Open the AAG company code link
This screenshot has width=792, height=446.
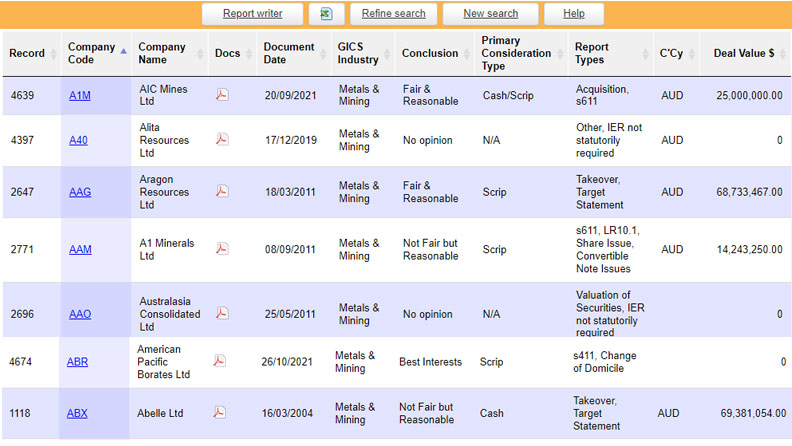(80, 192)
